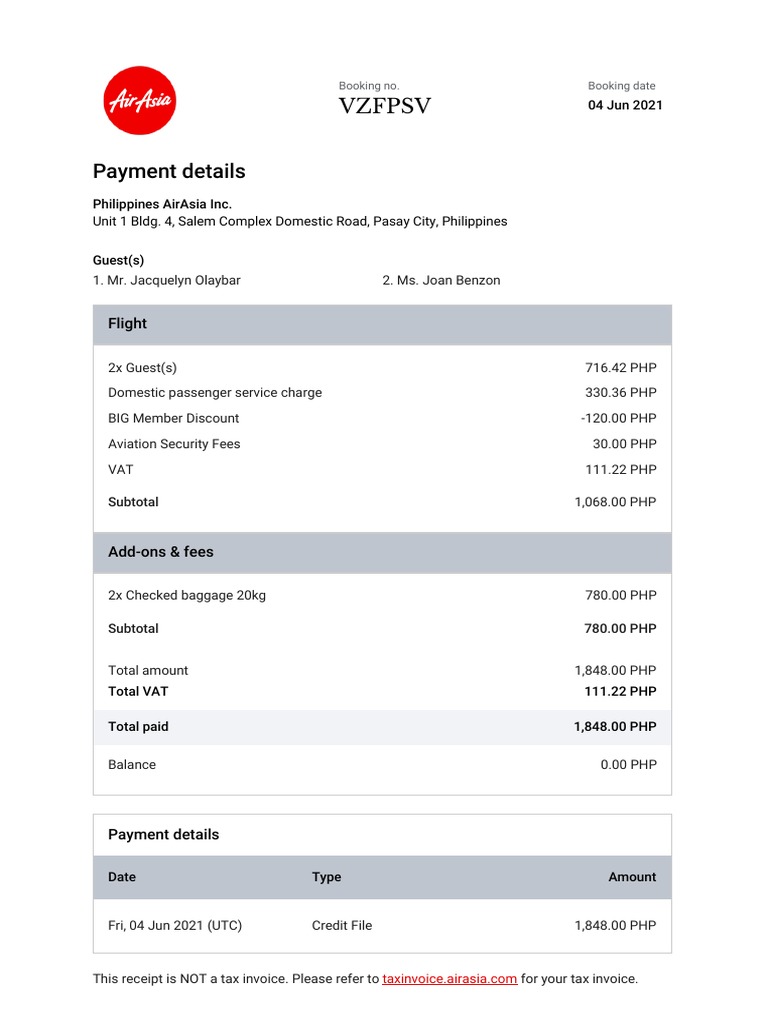Viewport: 768px width, 1024px height.
Task: Click the Type column header
Action: 326,877
